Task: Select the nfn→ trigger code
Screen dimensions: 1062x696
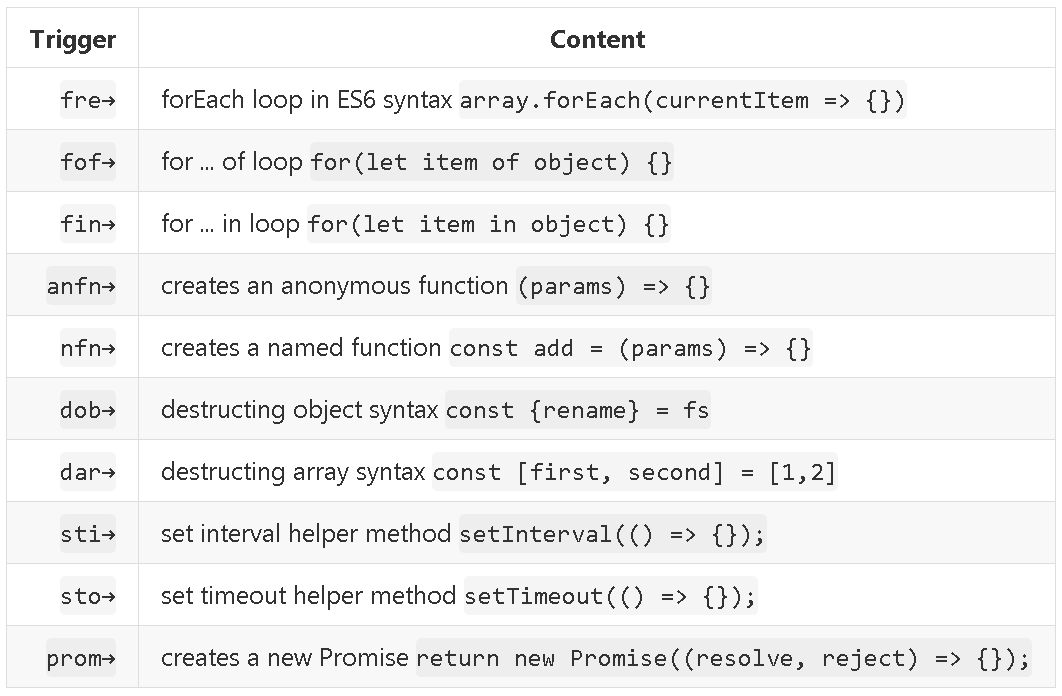Action: pos(88,348)
